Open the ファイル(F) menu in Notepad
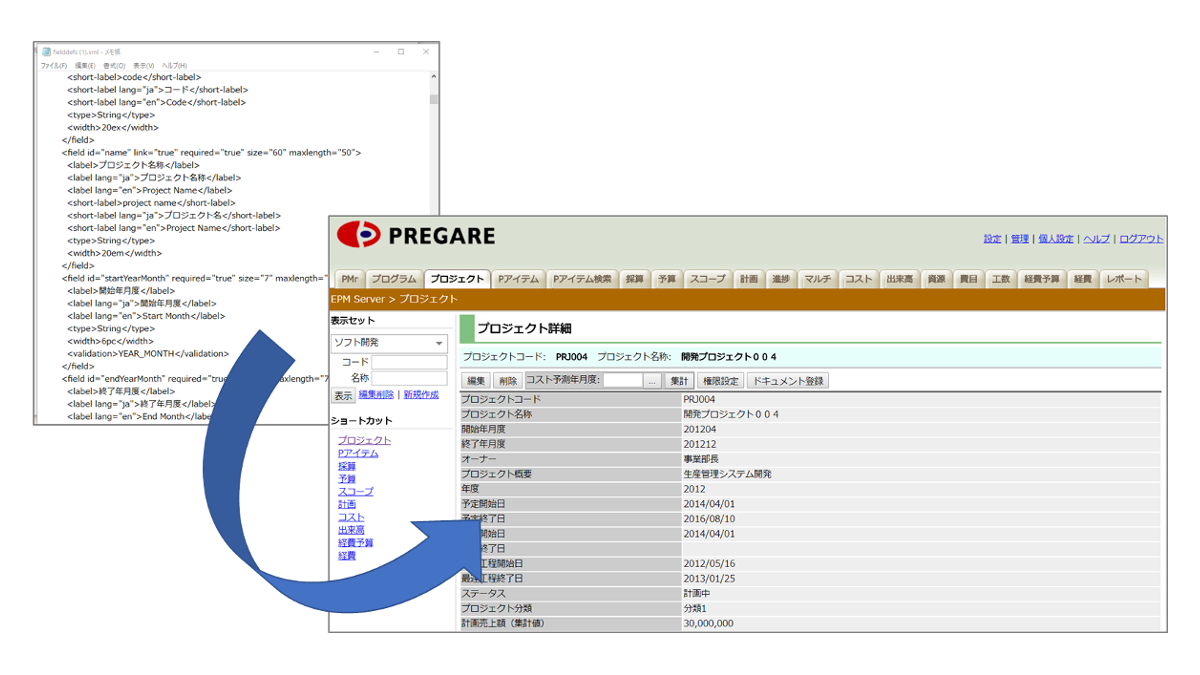Image resolution: width=1200 pixels, height=675 pixels. click(53, 66)
